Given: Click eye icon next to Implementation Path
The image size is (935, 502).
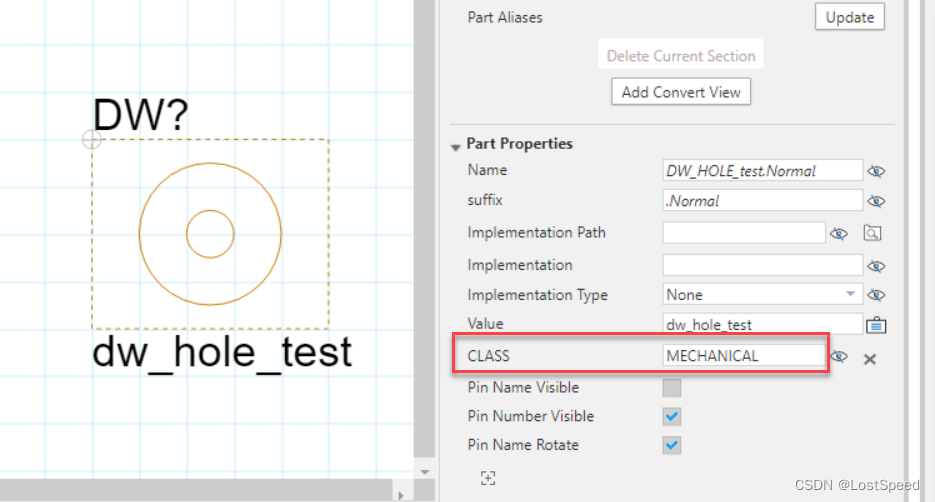Looking at the screenshot, I should [x=840, y=233].
